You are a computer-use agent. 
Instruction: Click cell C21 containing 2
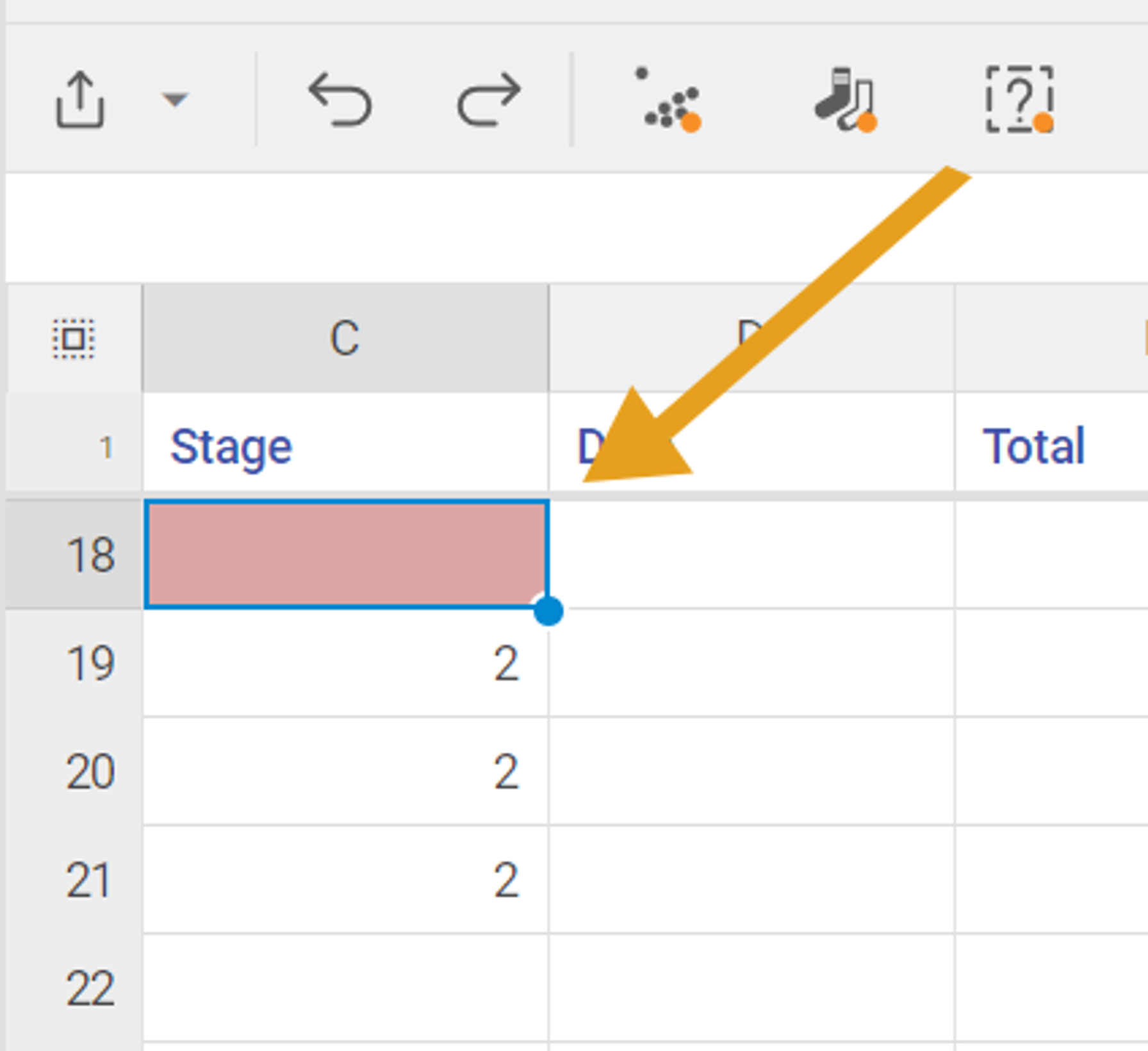coord(345,880)
